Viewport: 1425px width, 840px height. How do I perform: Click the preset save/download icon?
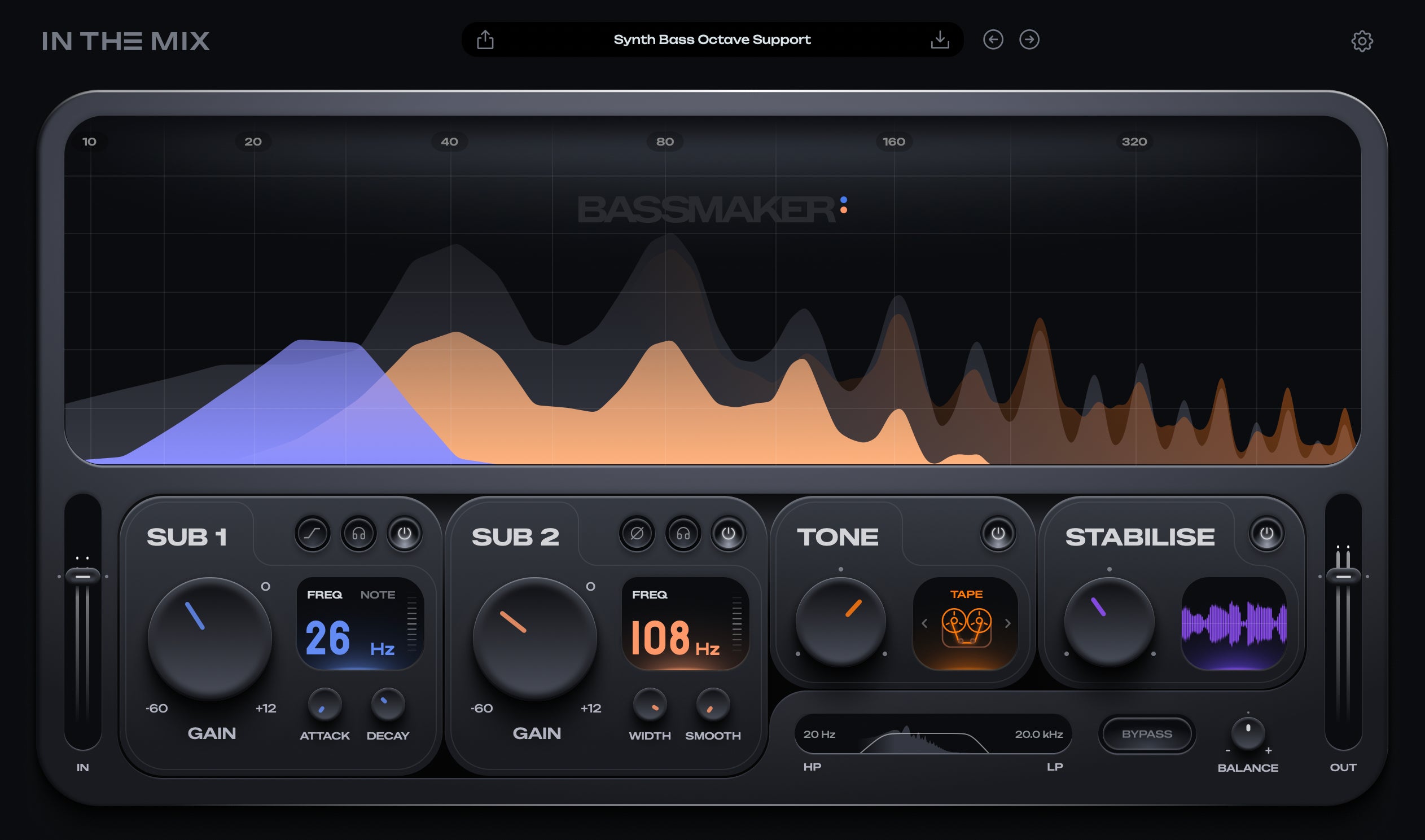[940, 39]
